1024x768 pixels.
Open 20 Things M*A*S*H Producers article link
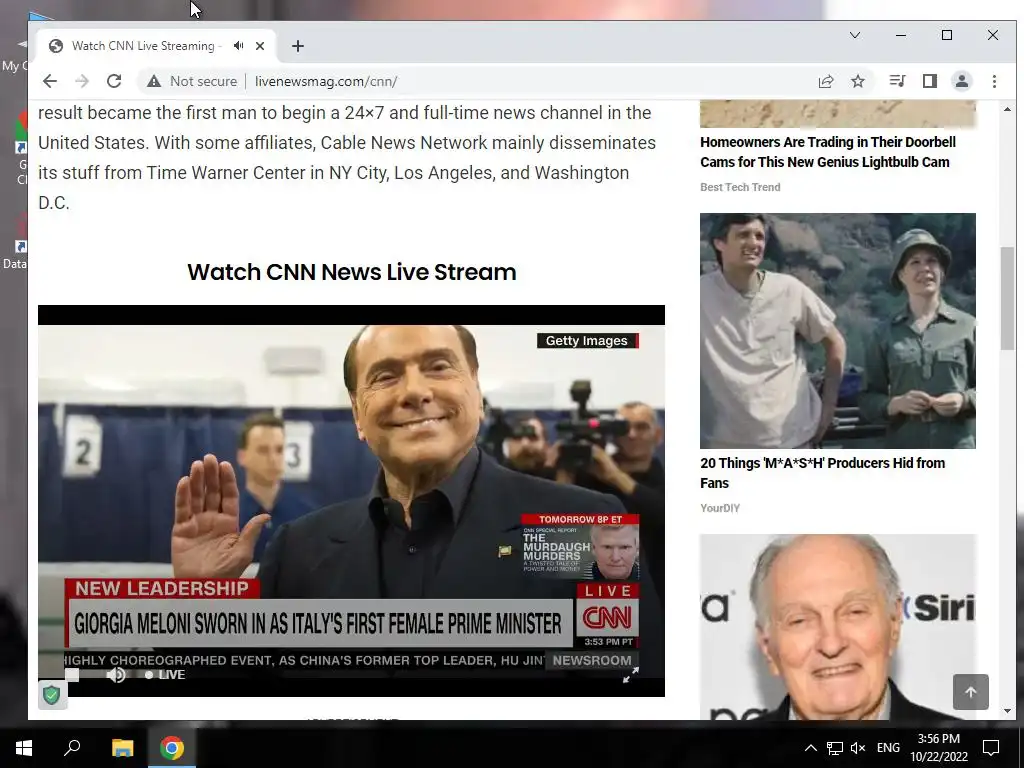click(x=822, y=473)
